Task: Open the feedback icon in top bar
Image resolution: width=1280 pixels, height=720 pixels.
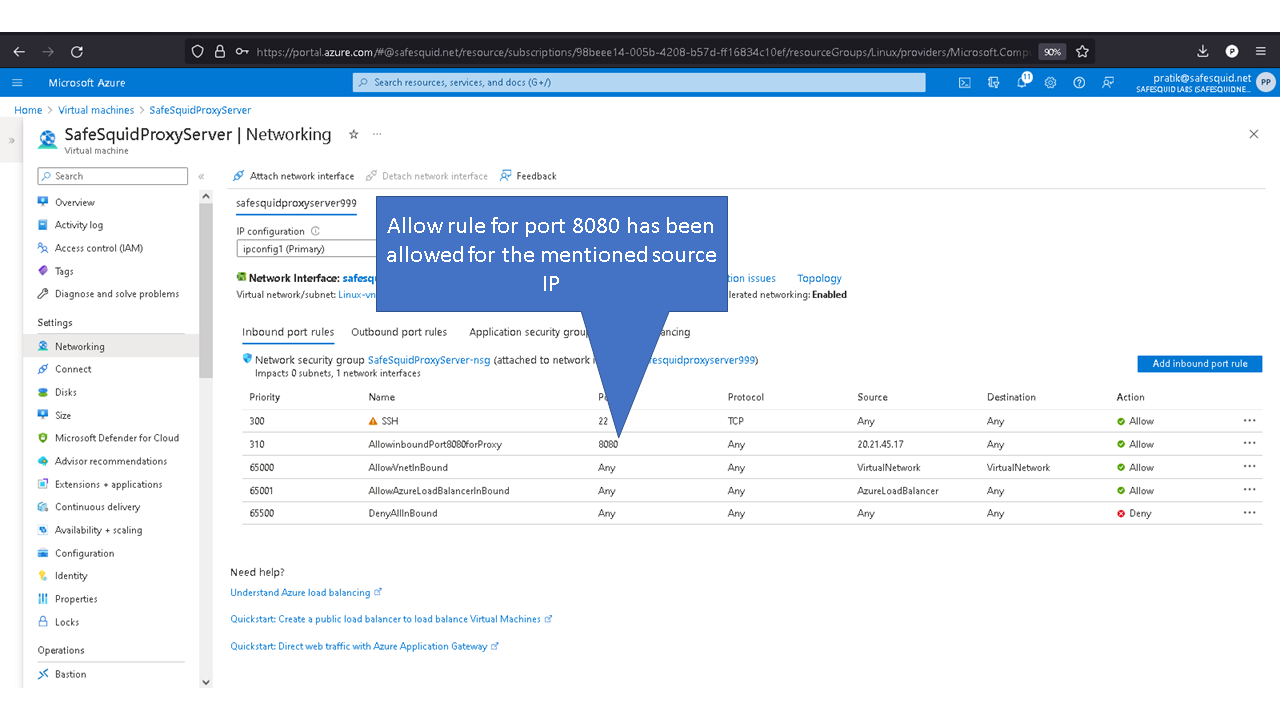Action: pos(1108,83)
